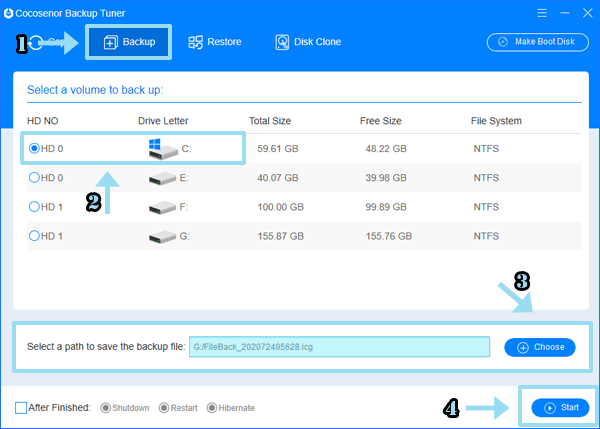Click the Restore tab icon

195,42
